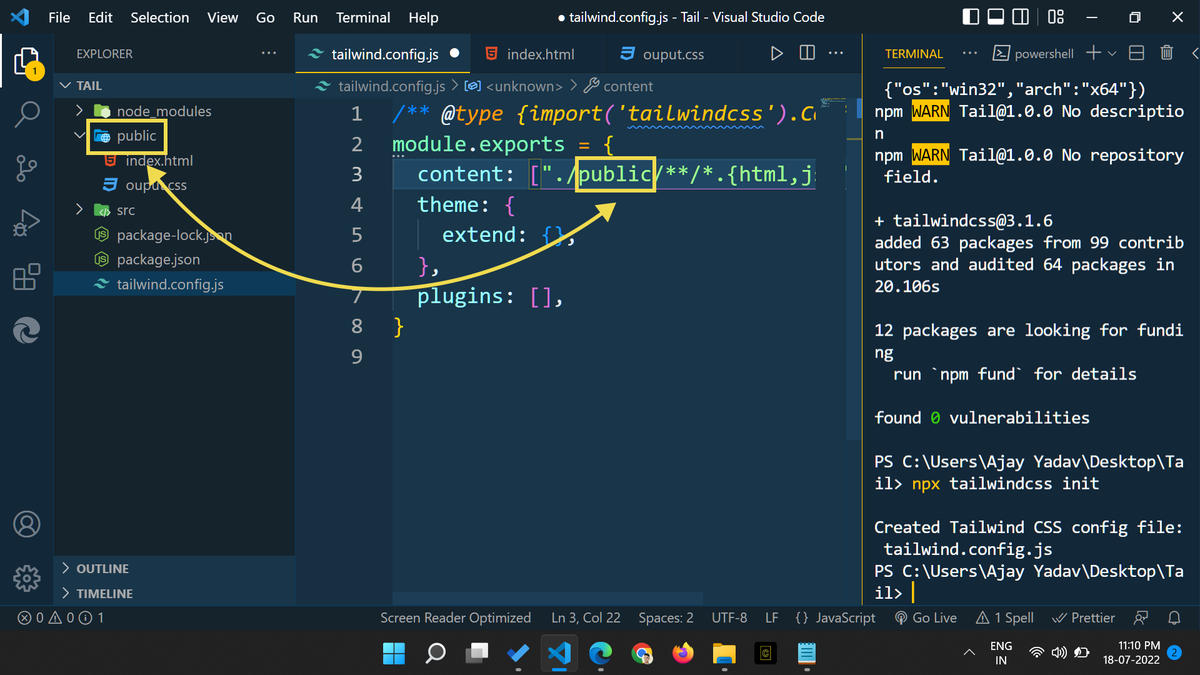Screen dimensions: 1200x675
Task: Open editor More Actions ellipsis
Action: (838, 54)
